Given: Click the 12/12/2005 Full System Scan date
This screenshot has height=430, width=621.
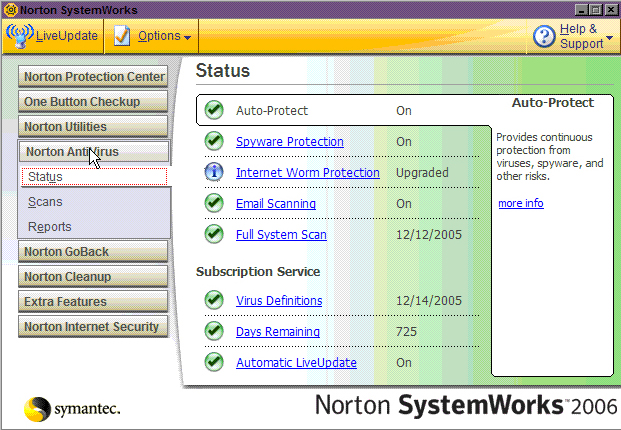Looking at the screenshot, I should [429, 234].
